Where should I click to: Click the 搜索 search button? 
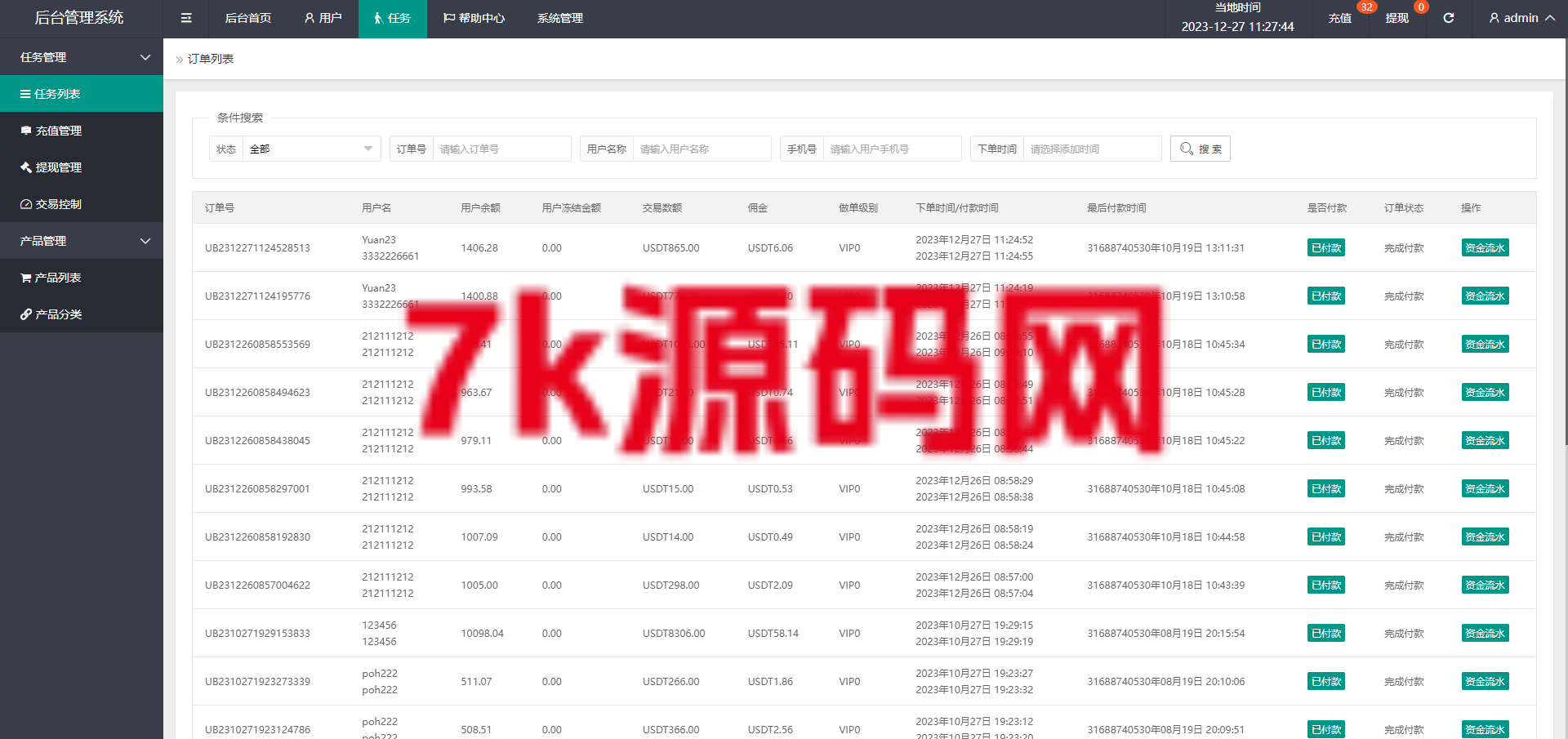[x=1200, y=149]
